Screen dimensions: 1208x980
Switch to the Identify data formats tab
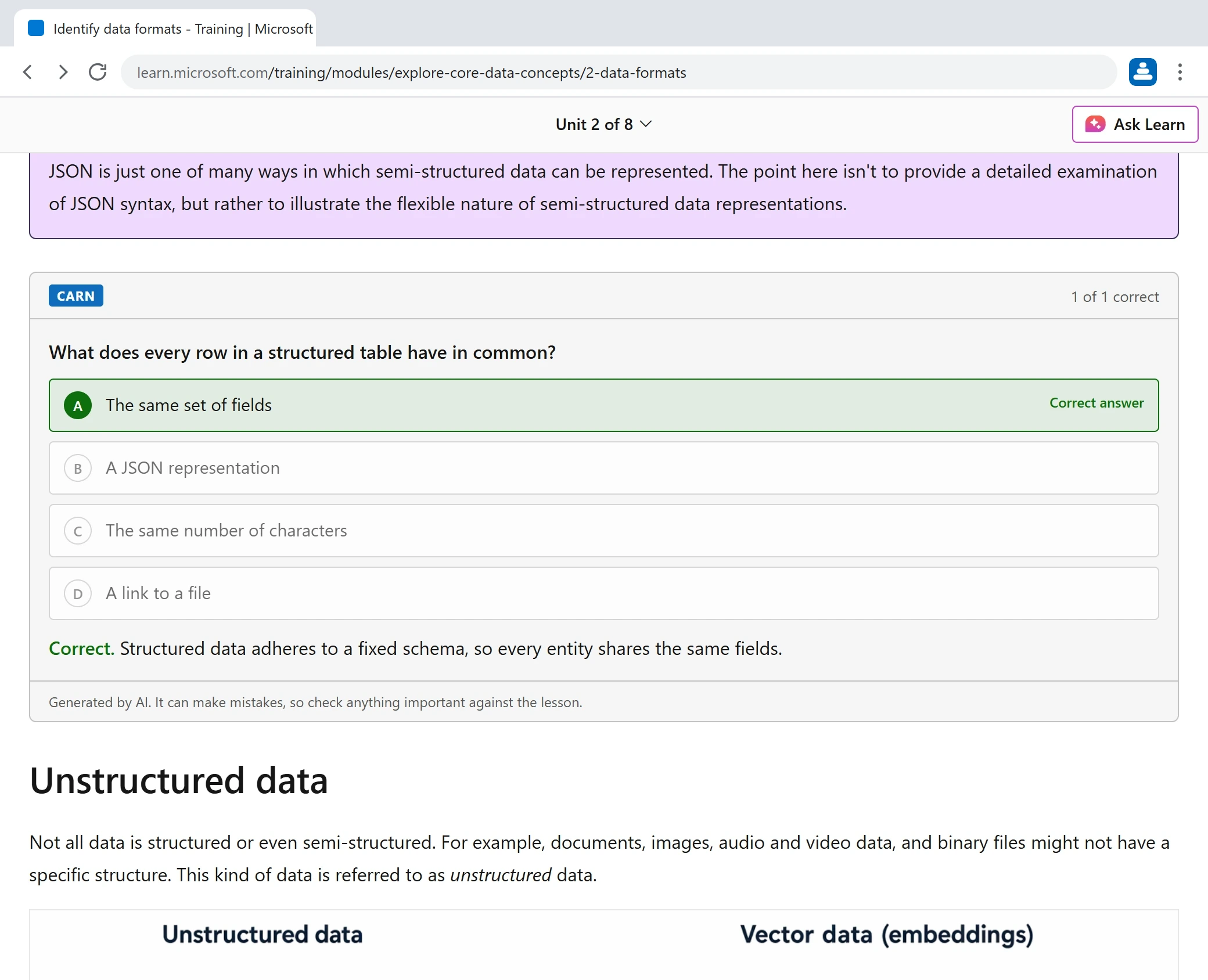click(165, 28)
